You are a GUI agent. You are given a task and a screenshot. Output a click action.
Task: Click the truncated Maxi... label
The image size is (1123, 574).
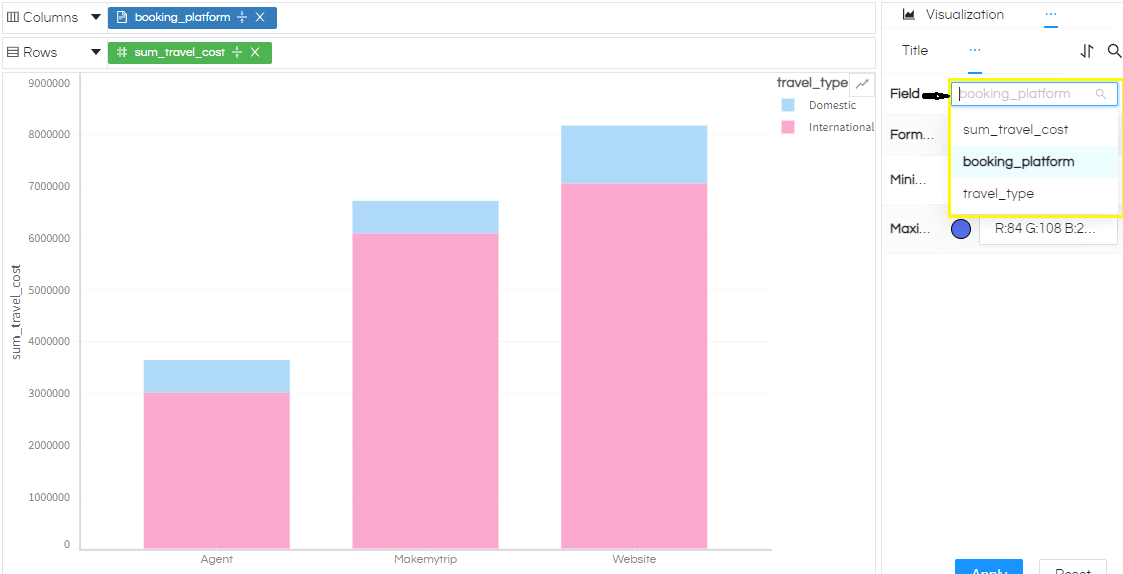click(911, 229)
